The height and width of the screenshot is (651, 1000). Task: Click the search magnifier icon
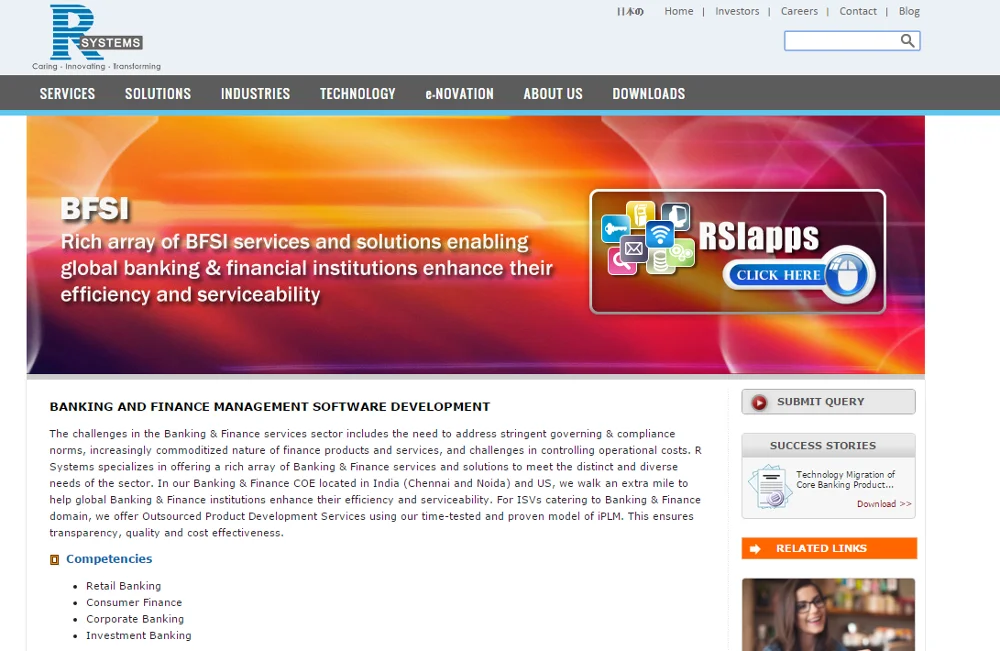click(x=907, y=40)
